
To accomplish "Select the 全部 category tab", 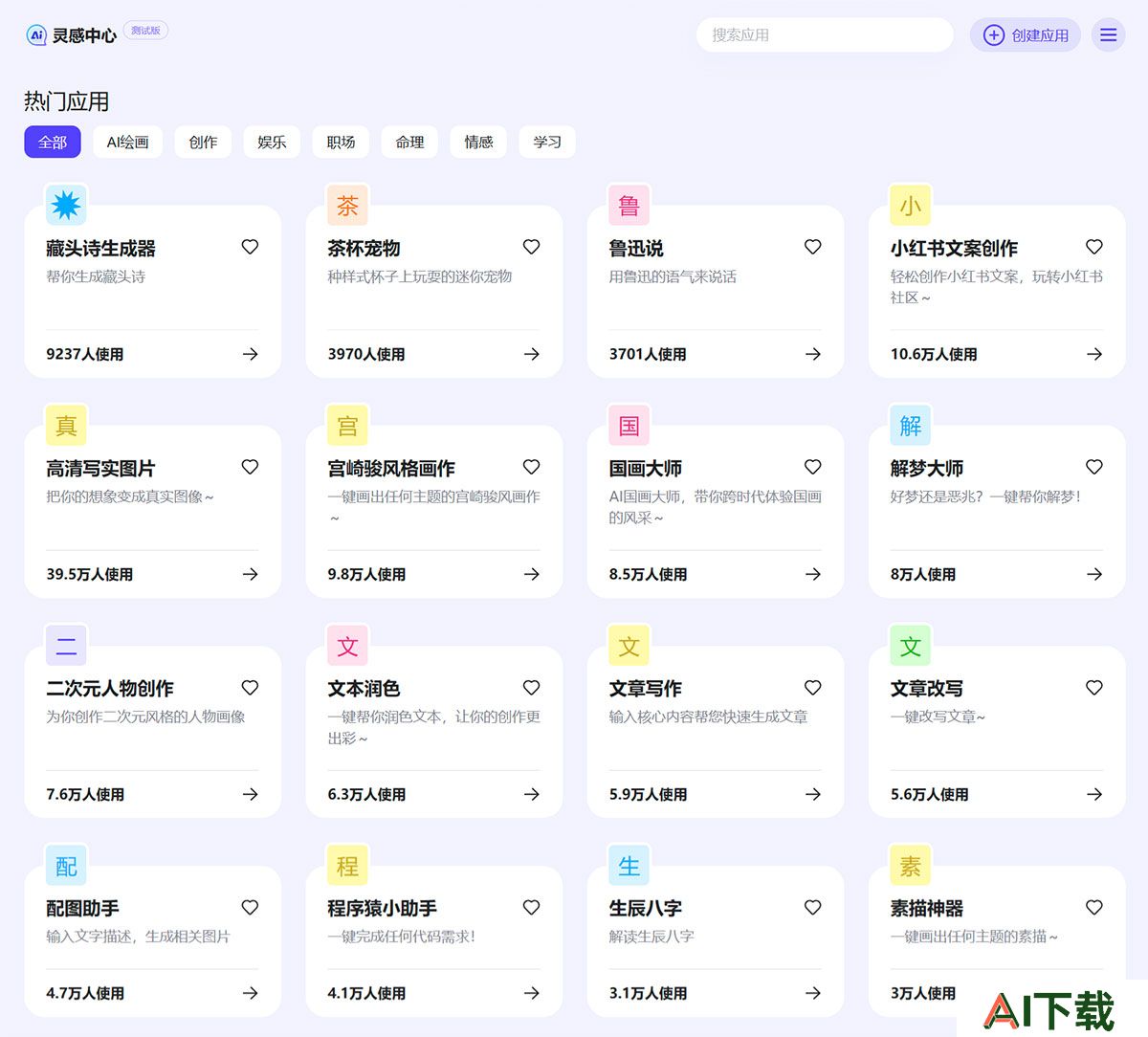I will [x=53, y=142].
